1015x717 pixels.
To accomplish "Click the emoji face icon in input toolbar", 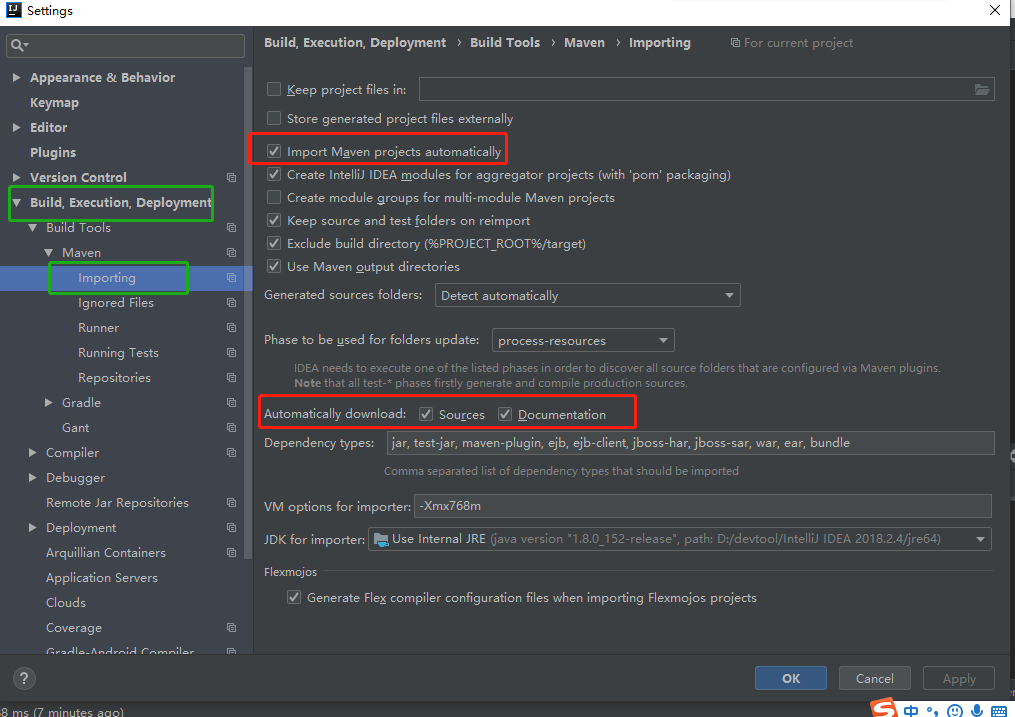I will click(954, 711).
